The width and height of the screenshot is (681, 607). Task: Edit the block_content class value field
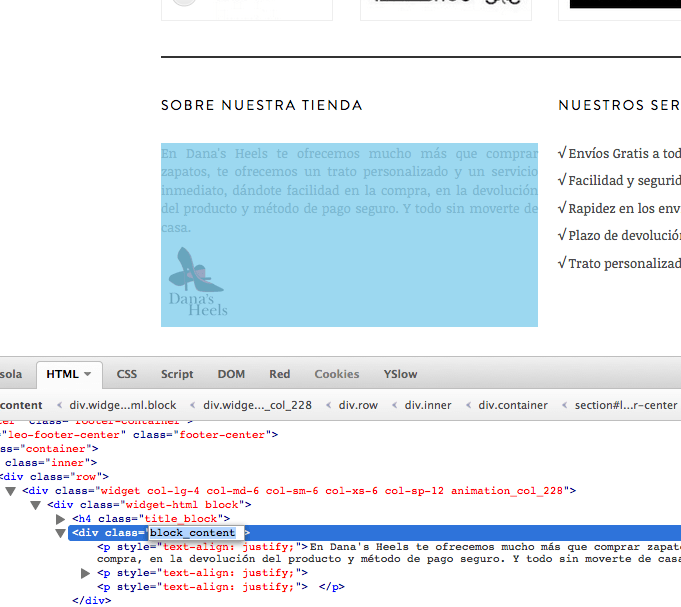click(x=196, y=533)
